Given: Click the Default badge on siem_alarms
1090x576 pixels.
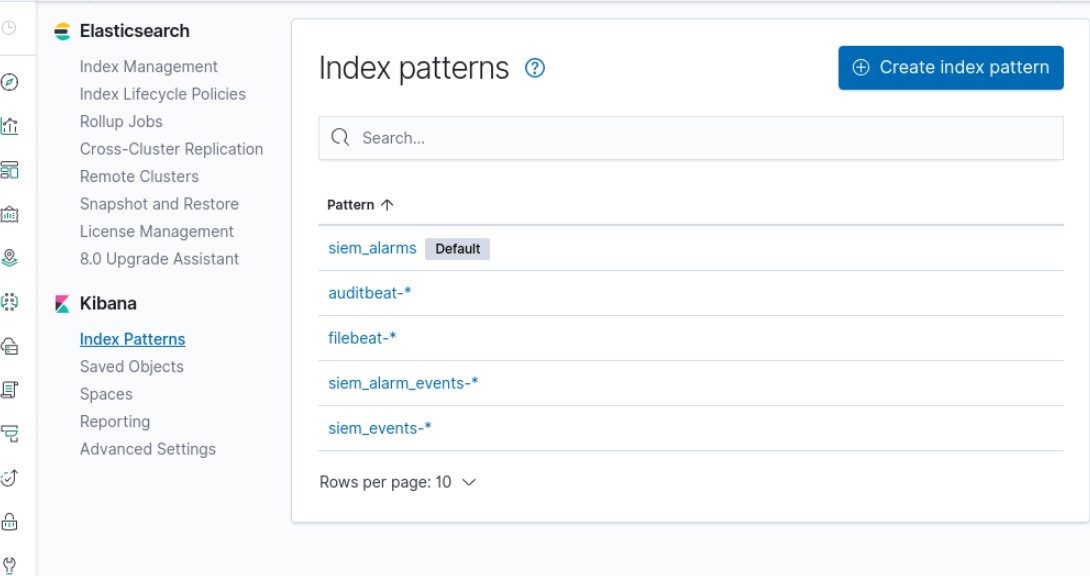Looking at the screenshot, I should point(457,249).
